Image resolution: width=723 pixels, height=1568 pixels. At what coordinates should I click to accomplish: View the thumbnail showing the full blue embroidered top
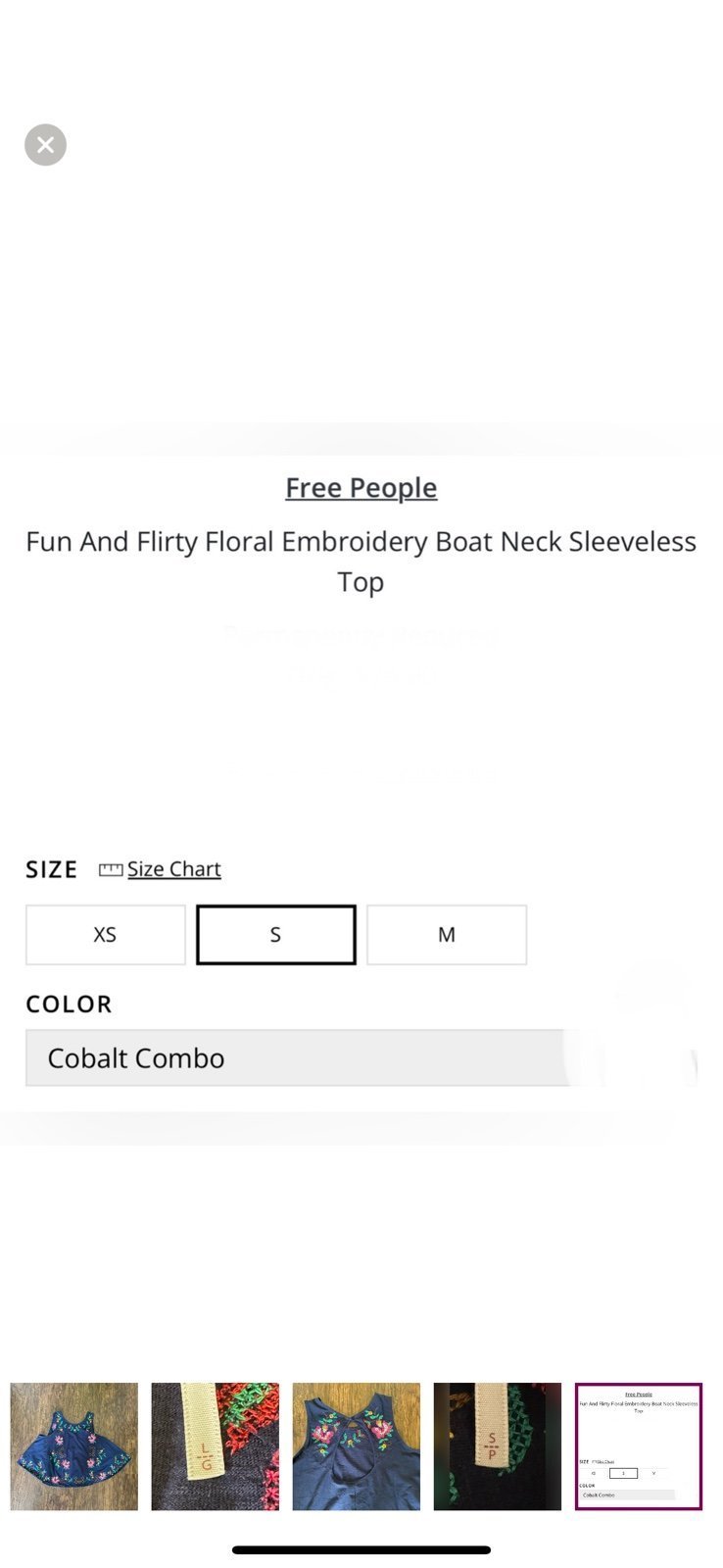(74, 1446)
